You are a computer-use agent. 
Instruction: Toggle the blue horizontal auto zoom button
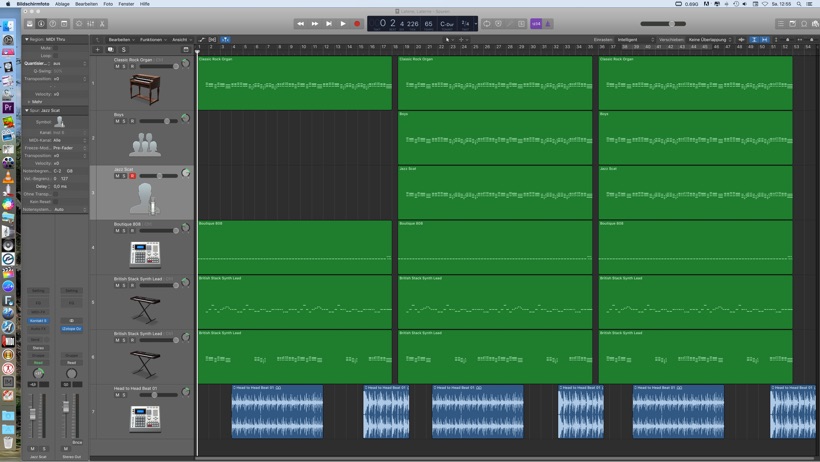(x=765, y=40)
